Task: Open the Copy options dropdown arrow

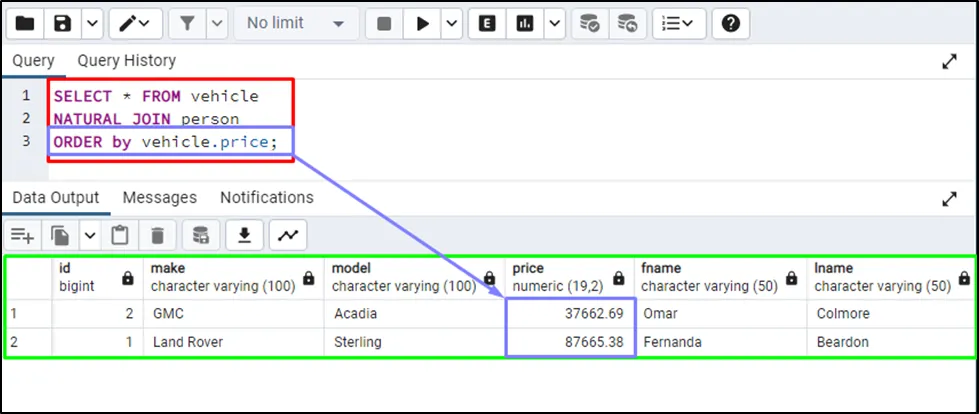Action: 90,235
